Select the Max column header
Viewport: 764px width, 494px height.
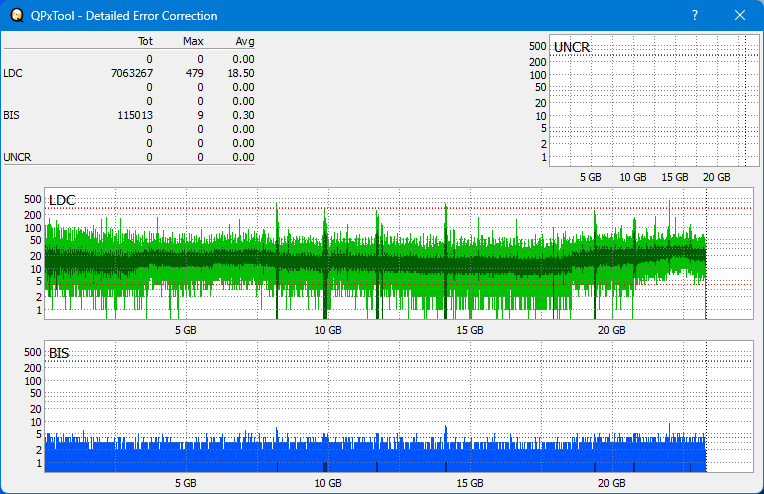click(194, 41)
